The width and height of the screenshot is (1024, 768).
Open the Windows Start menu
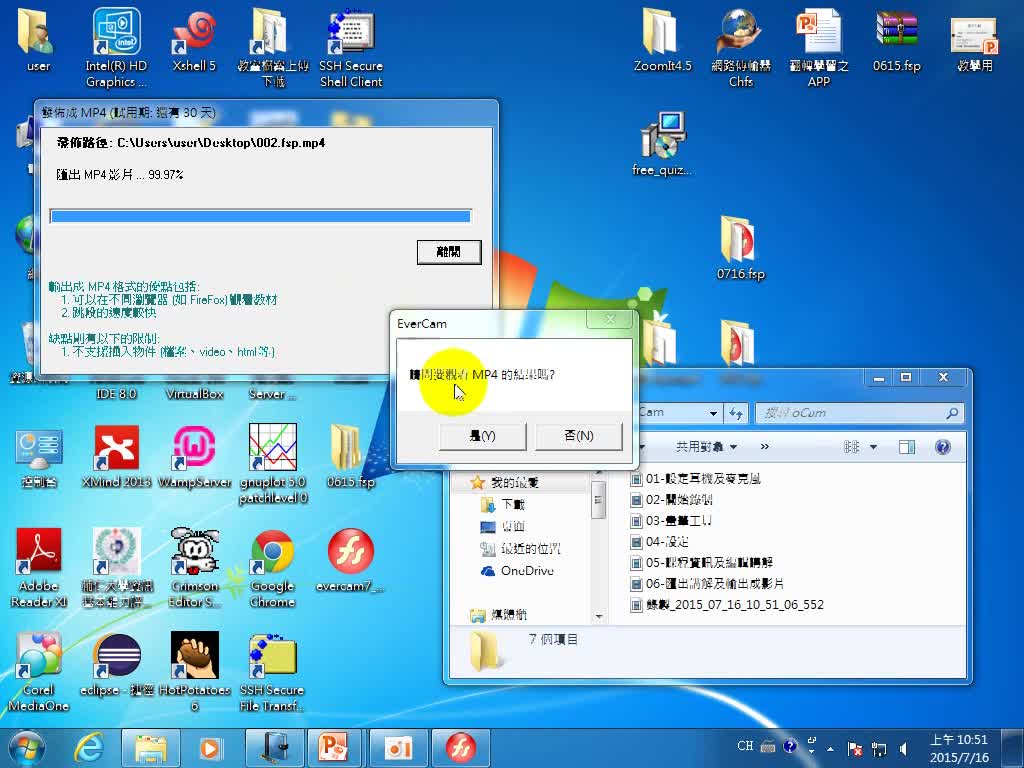(26, 748)
